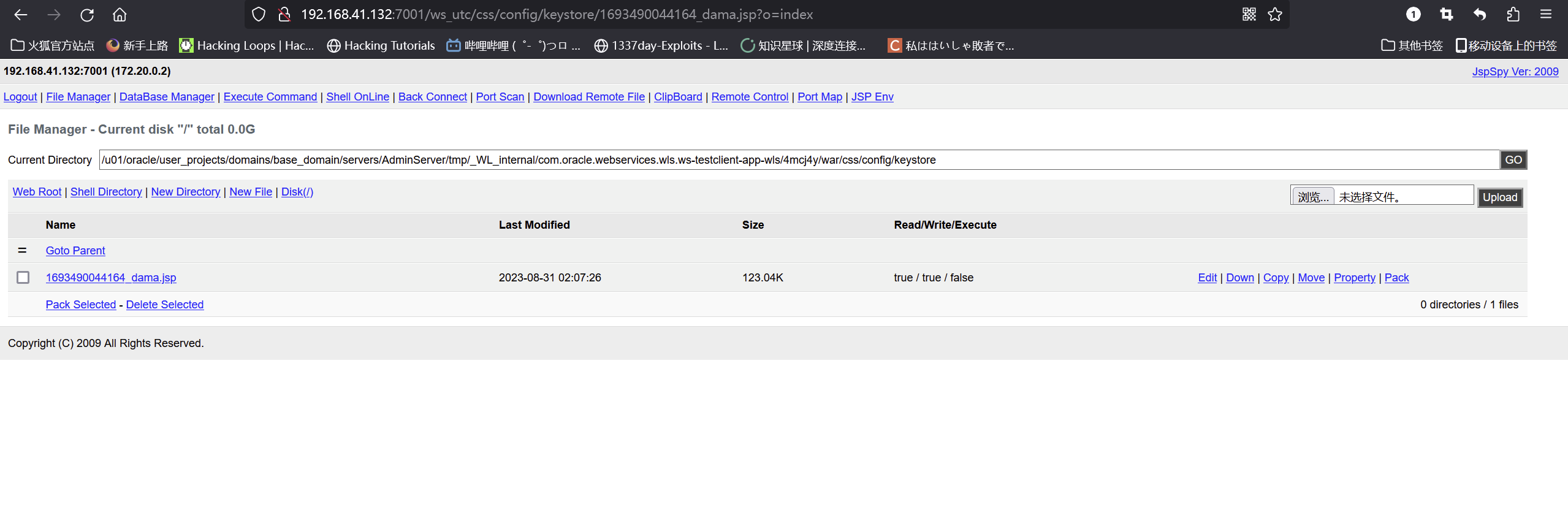The width and height of the screenshot is (1568, 507).
Task: Click Down to download dama.jsp
Action: tap(1240, 278)
